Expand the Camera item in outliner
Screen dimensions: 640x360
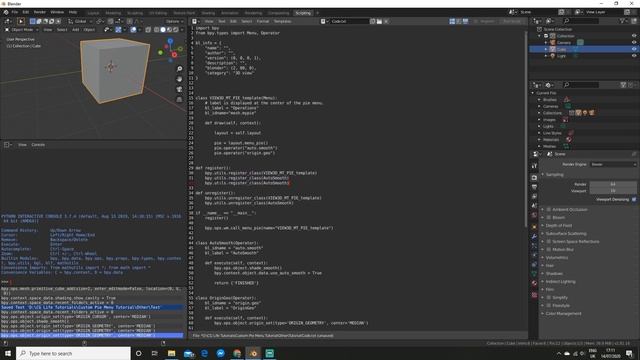tap(546, 42)
